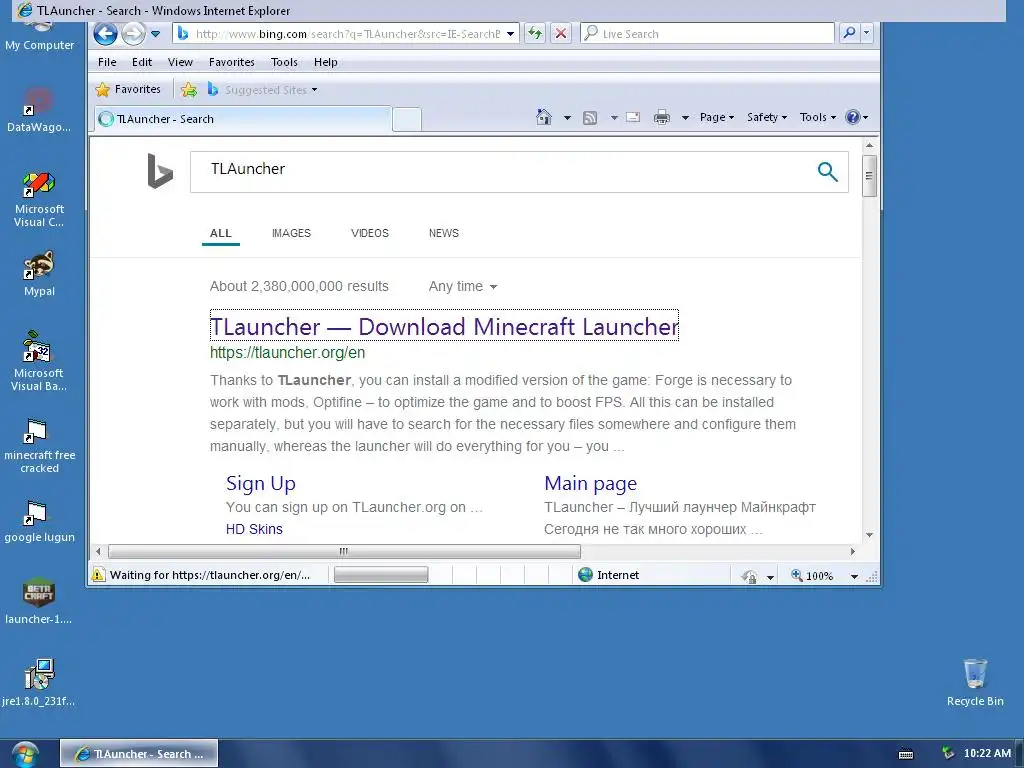Open the Safety command bar menu
This screenshot has width=1024, height=768.
[767, 118]
